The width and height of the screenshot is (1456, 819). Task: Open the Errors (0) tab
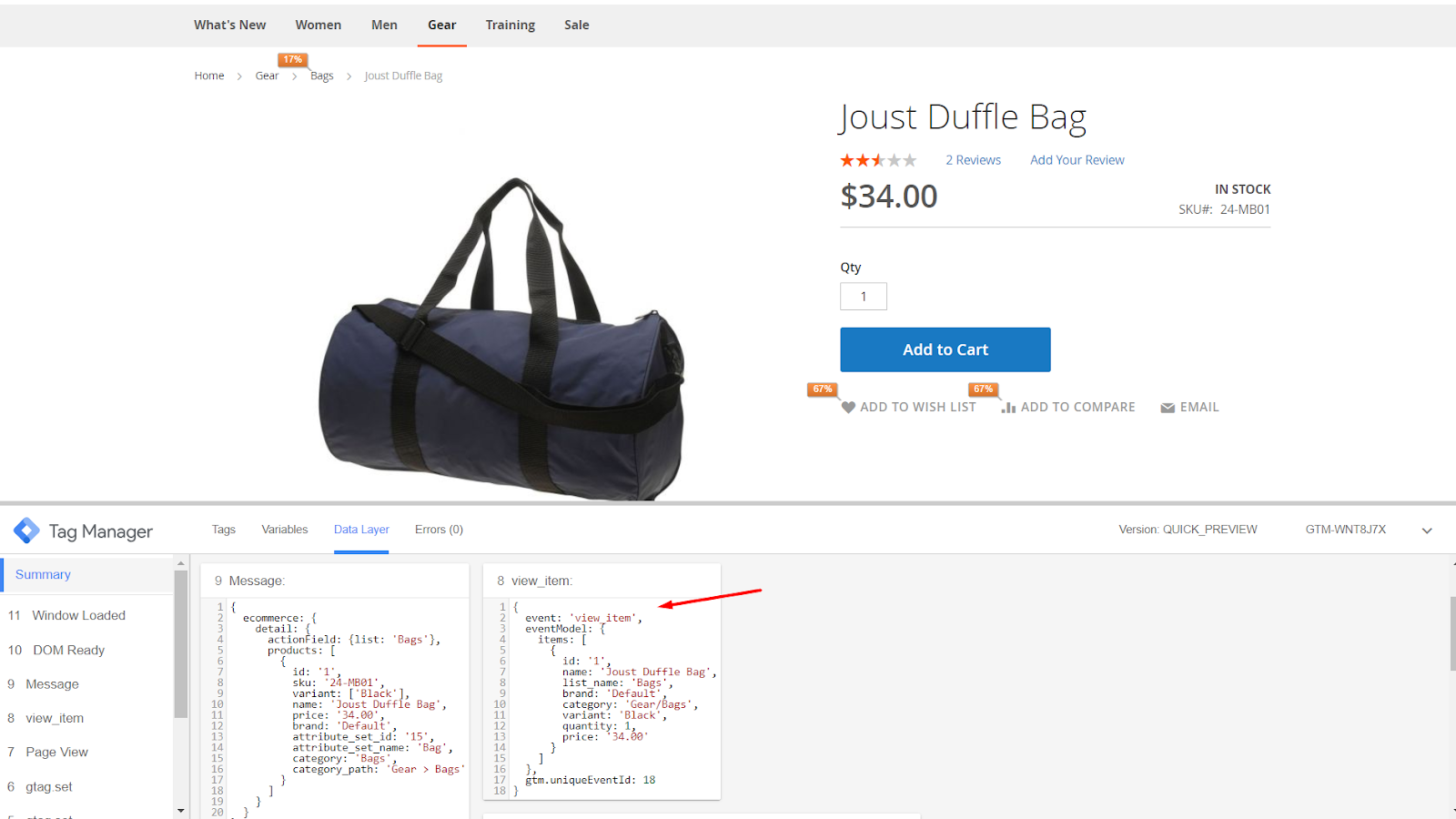click(439, 530)
